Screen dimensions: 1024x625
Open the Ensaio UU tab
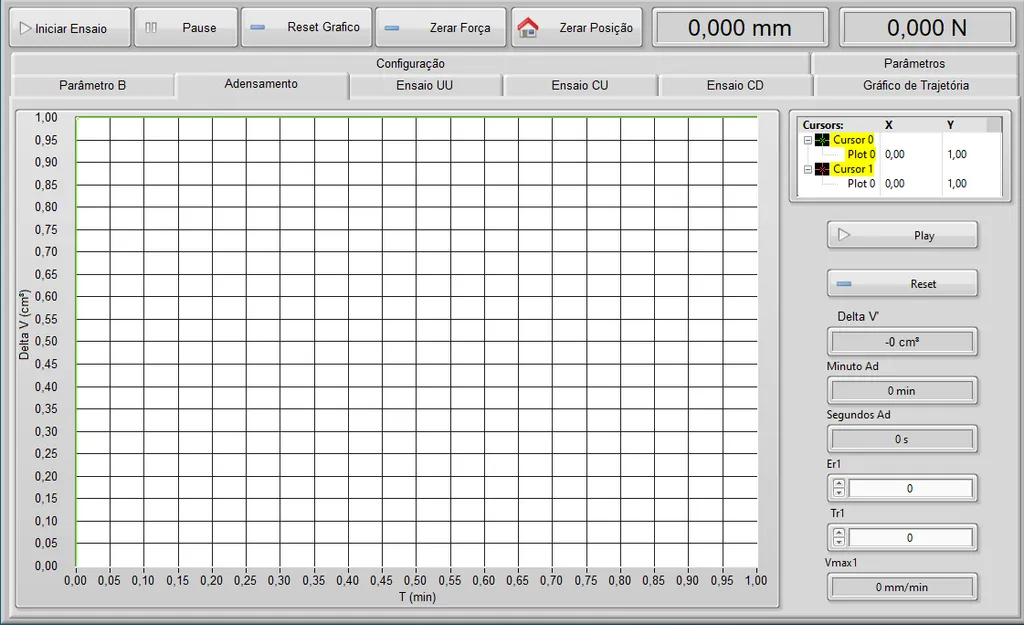tap(424, 86)
